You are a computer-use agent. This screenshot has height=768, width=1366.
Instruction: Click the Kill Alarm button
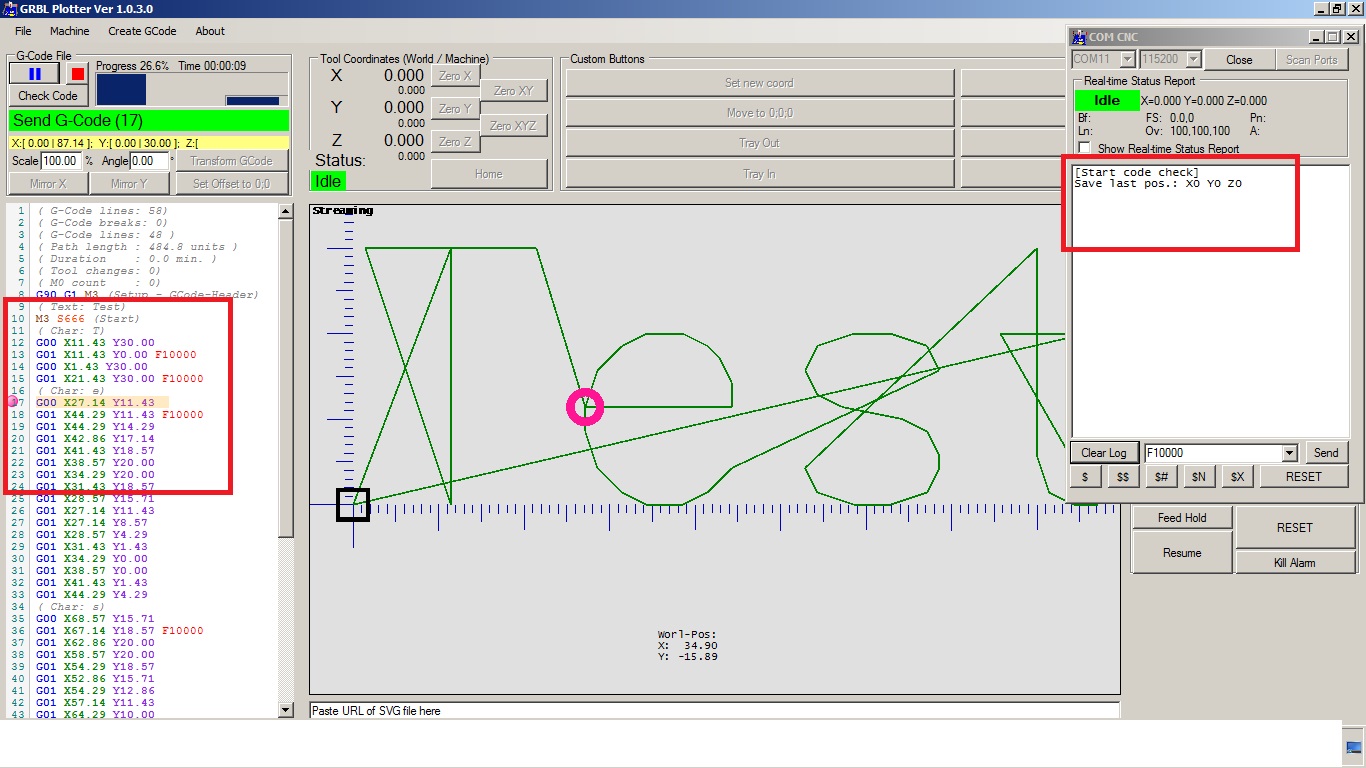click(1295, 563)
